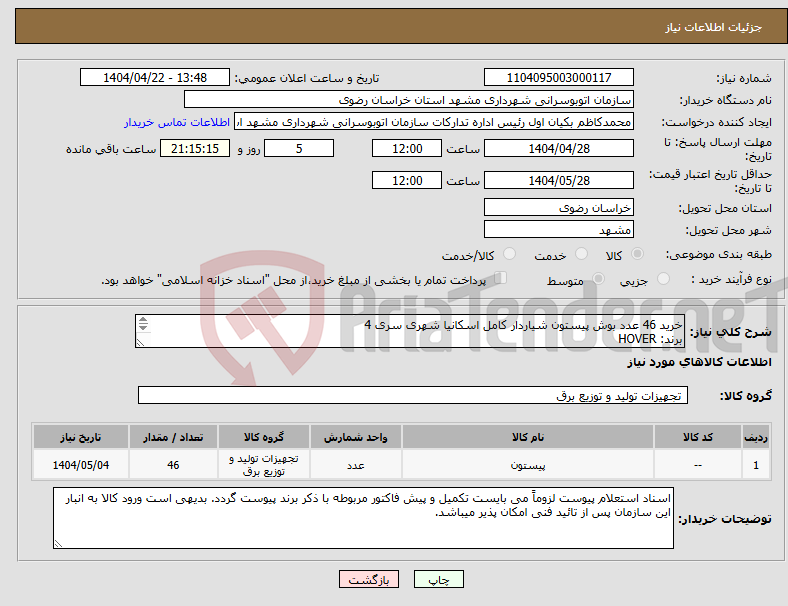The height and width of the screenshot is (606, 788).
Task: Click the delivery province field خراسان رضوی
Action: (558, 207)
